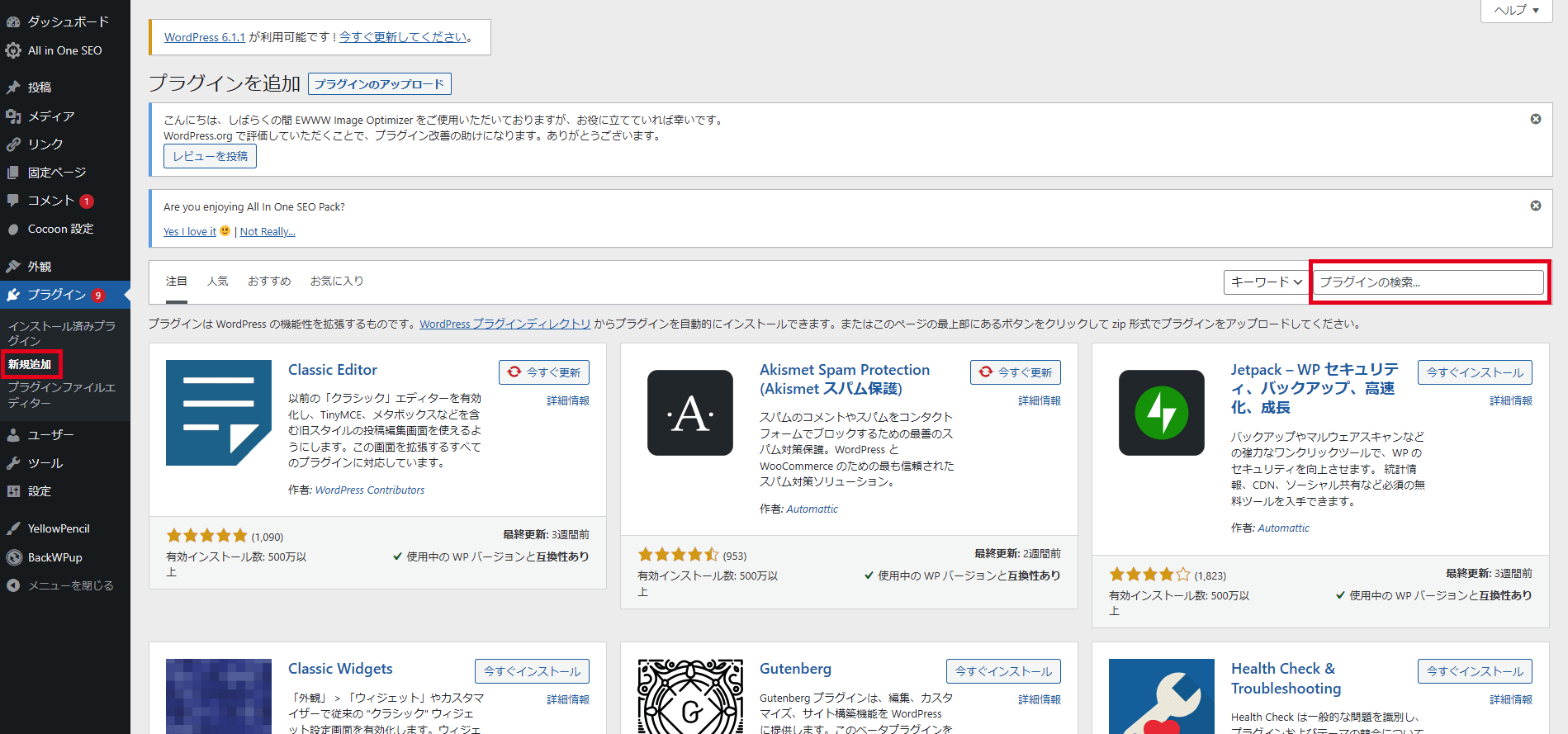Click the Yes I love it link
1568x734 pixels.
click(190, 232)
